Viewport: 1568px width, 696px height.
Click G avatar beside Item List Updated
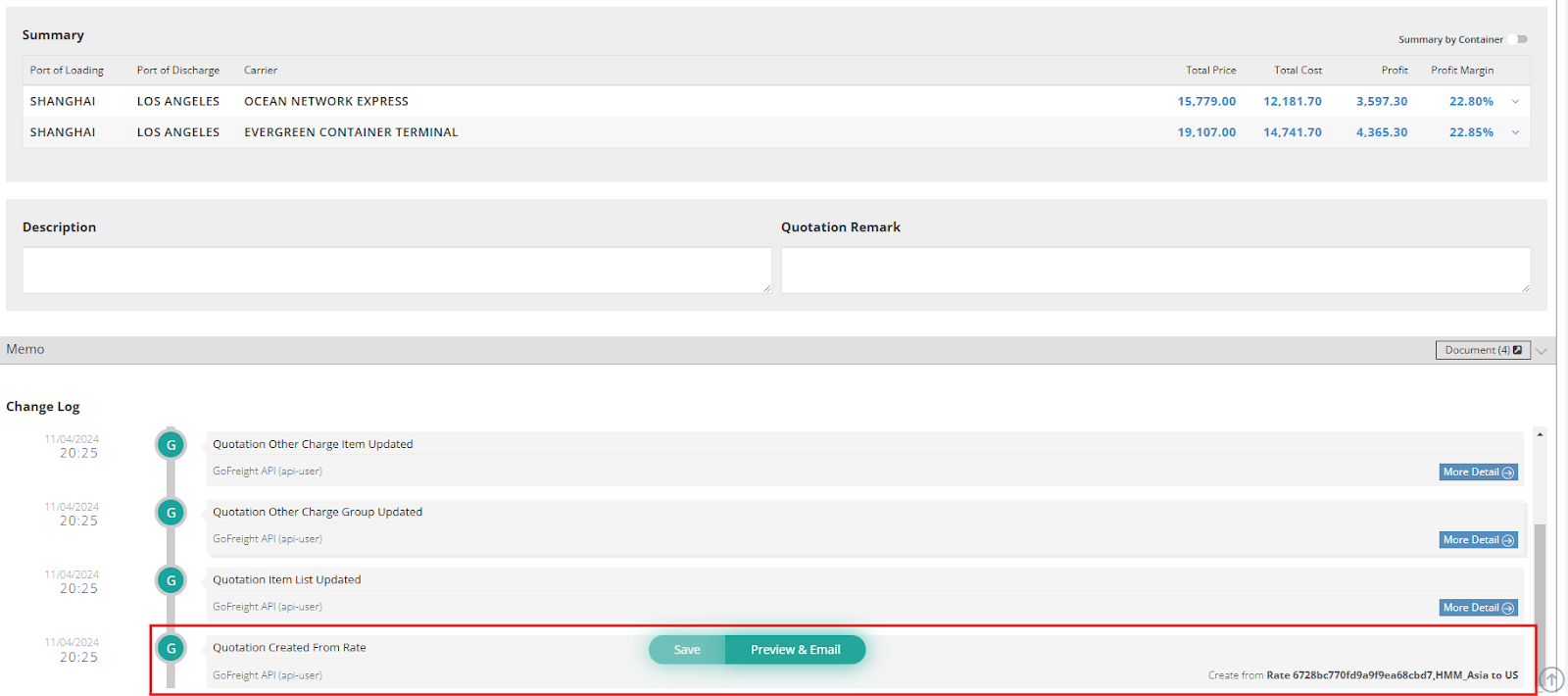click(171, 580)
